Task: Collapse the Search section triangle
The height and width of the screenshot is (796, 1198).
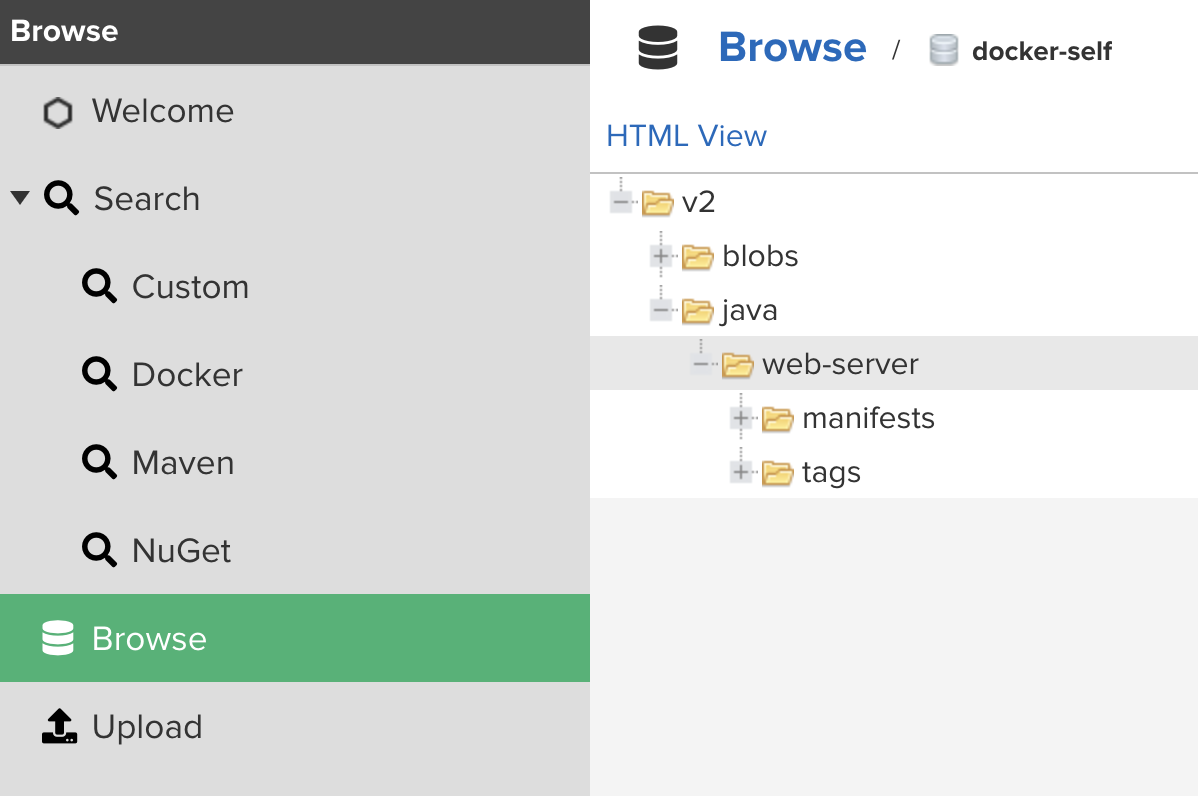Action: (21, 198)
